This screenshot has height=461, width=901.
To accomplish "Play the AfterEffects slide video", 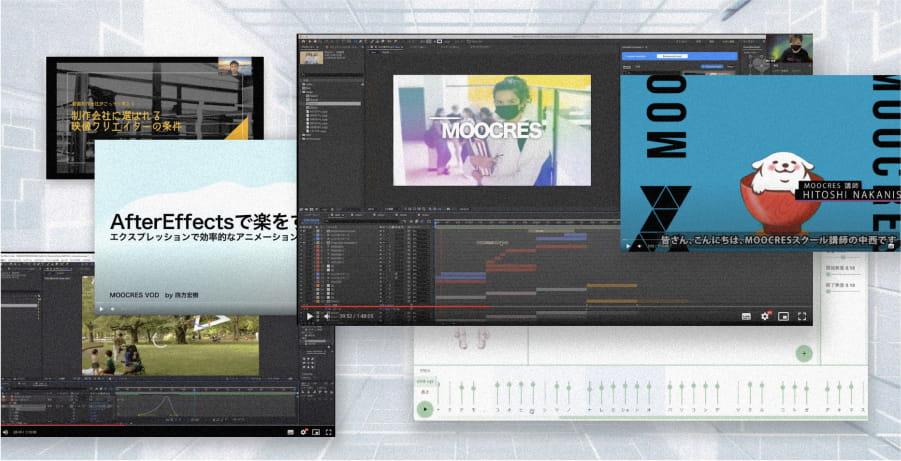I will 102,309.
